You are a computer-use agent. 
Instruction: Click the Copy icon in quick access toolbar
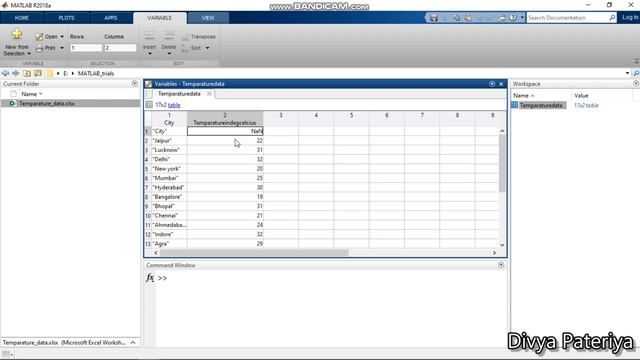pos(456,18)
